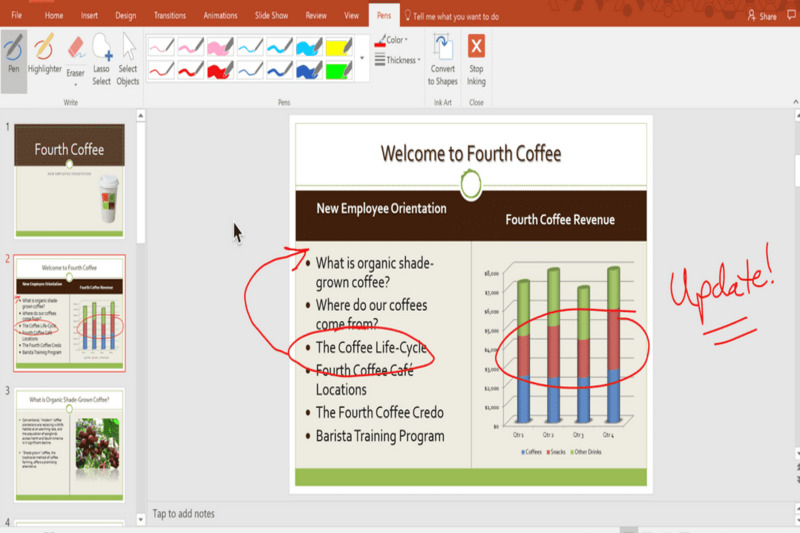800x533 pixels.
Task: Pick the thick red marker pen
Action: 220,70
